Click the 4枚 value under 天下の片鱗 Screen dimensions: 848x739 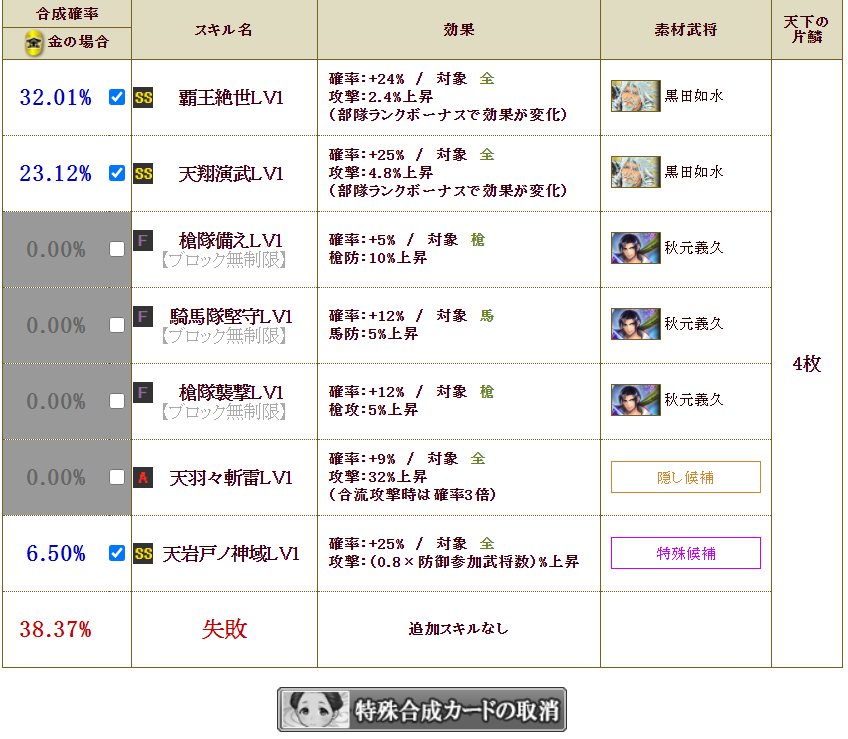pos(807,364)
